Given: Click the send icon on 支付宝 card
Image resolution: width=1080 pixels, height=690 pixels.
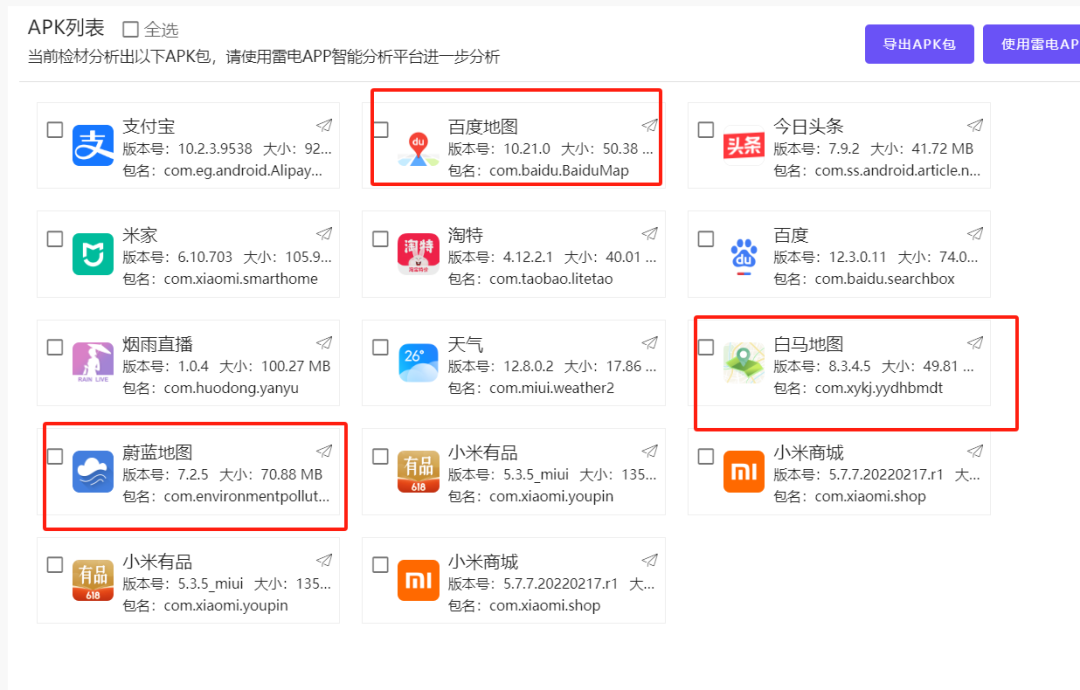Looking at the screenshot, I should pyautogui.click(x=324, y=125).
